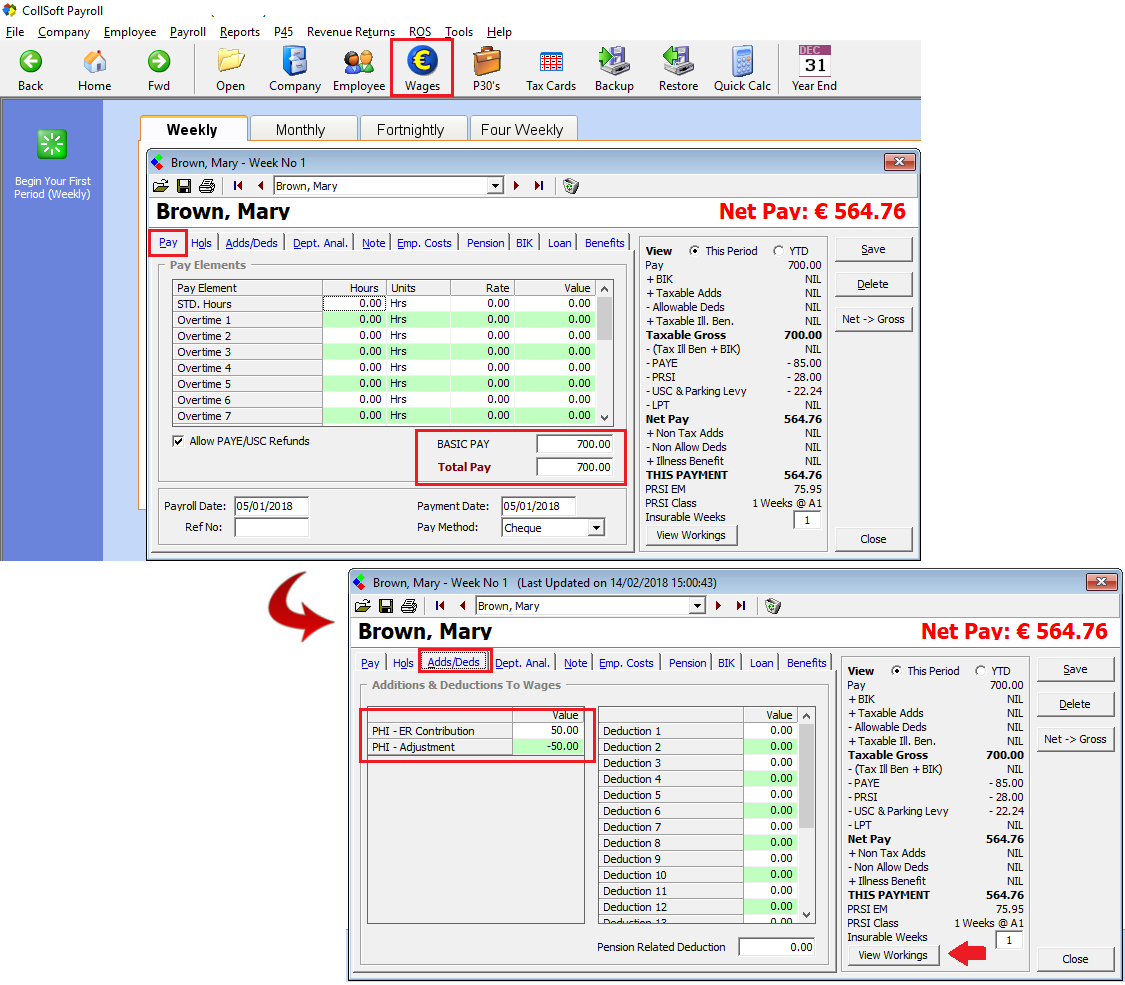Click Pay Elements scrollbar down arrow
The height and width of the screenshot is (985, 1125).
click(x=605, y=417)
